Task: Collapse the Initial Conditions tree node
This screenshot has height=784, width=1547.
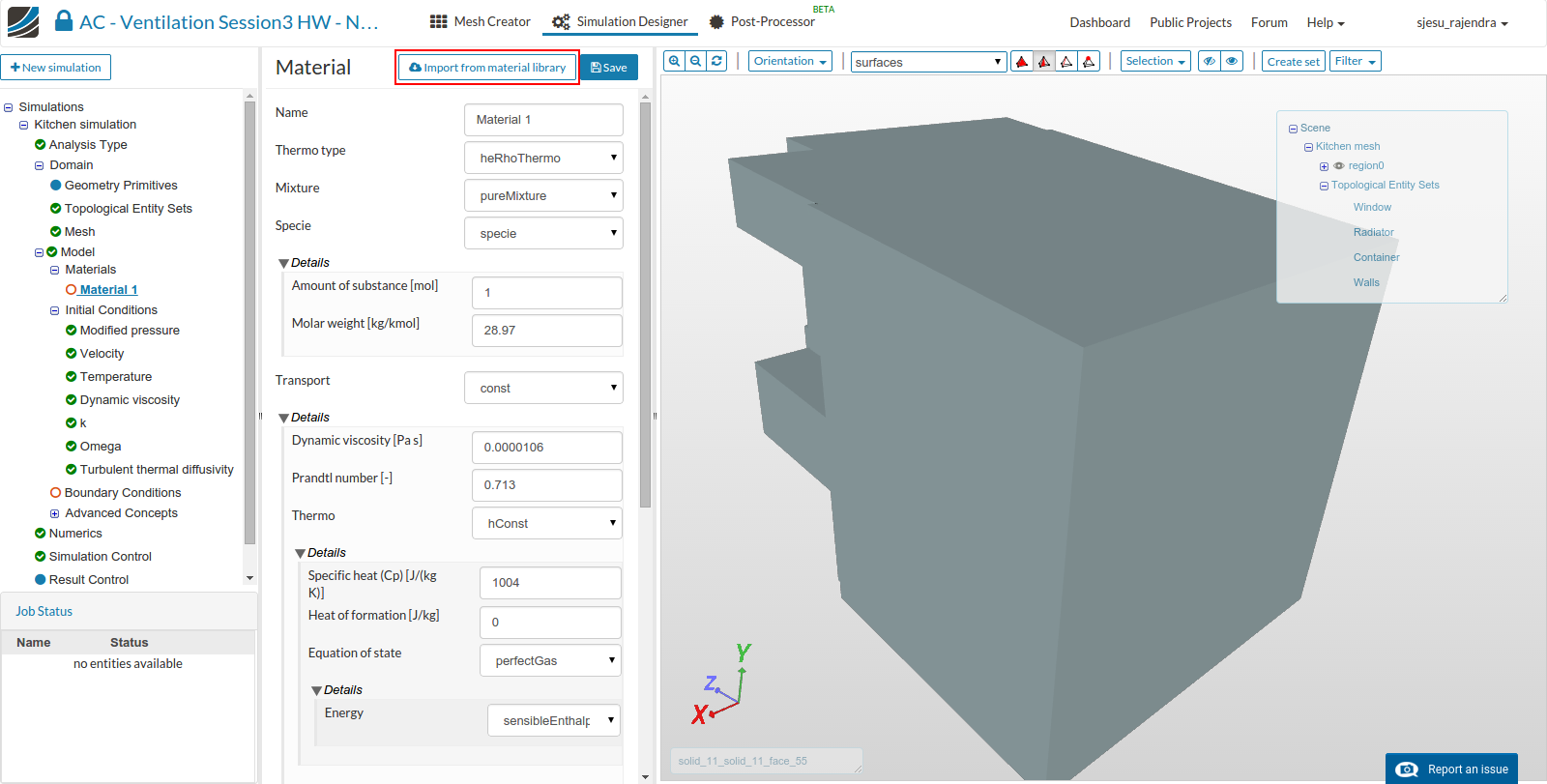Action: (x=55, y=310)
